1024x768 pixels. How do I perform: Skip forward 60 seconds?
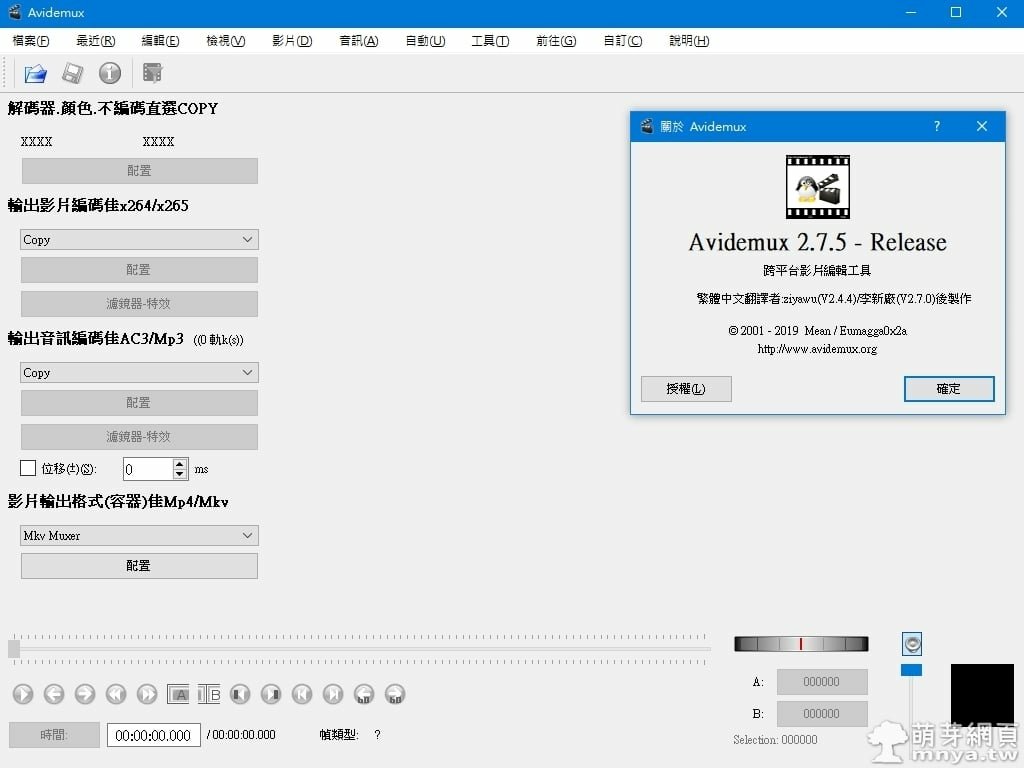395,694
